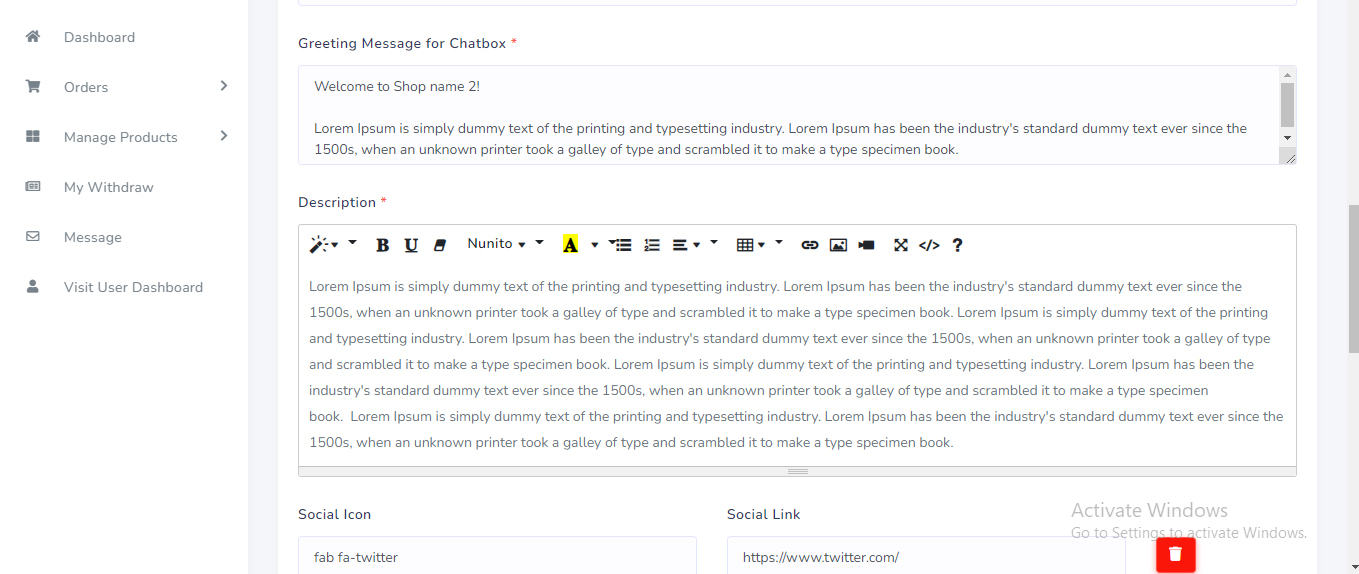The image size is (1359, 574).
Task: Open the Nunito font family dropdown
Action: pyautogui.click(x=497, y=244)
